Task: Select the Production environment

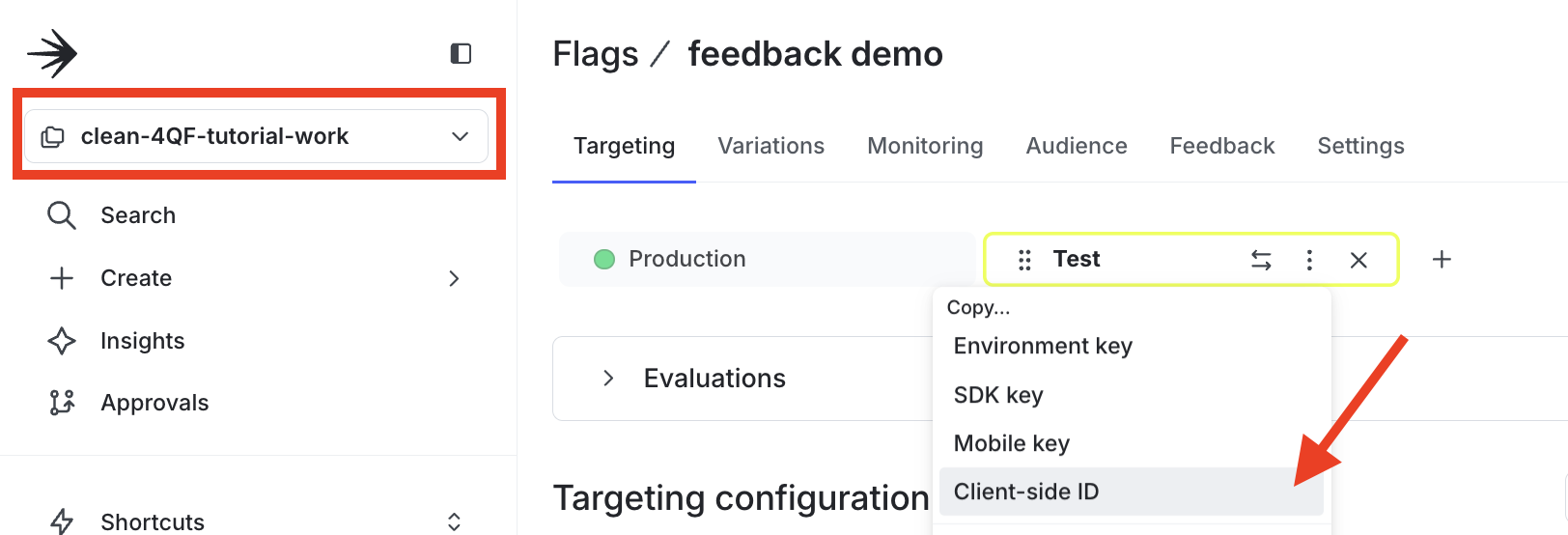Action: click(x=686, y=259)
